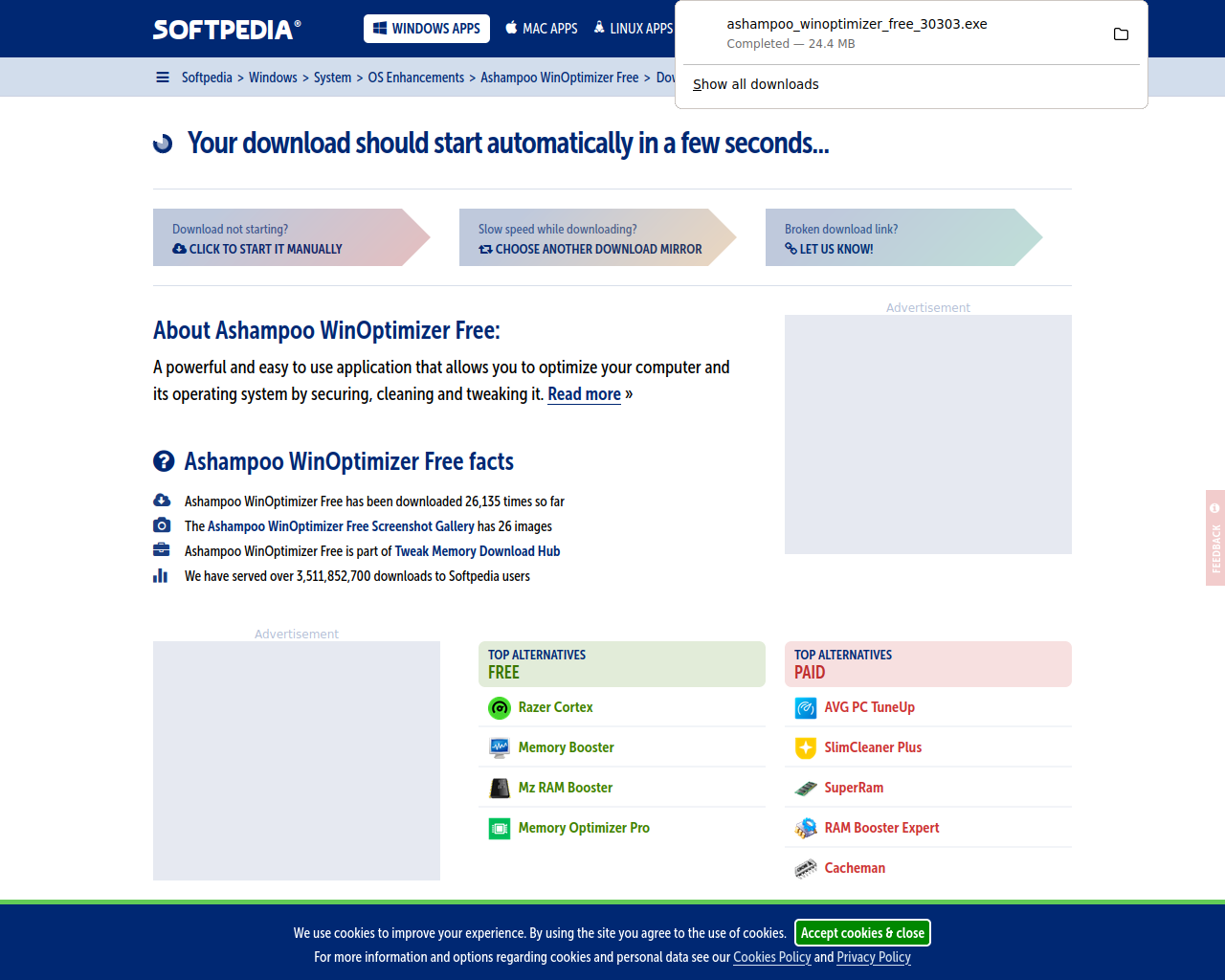The height and width of the screenshot is (980, 1225).
Task: Go to System breadcrumb link
Action: [x=332, y=78]
